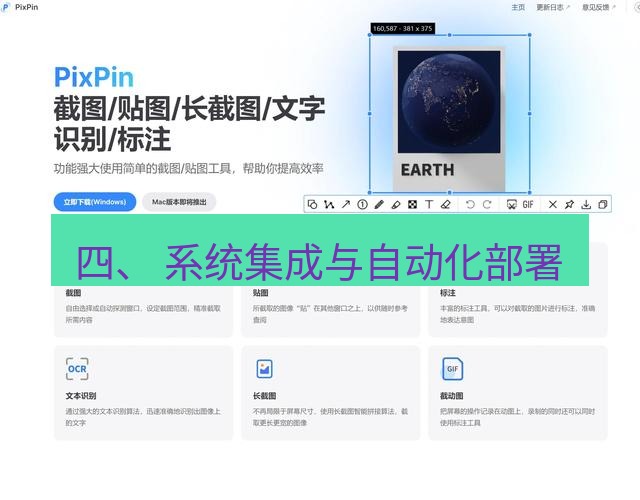640x500 pixels.
Task: Click the 标注 card title
Action: click(448, 293)
